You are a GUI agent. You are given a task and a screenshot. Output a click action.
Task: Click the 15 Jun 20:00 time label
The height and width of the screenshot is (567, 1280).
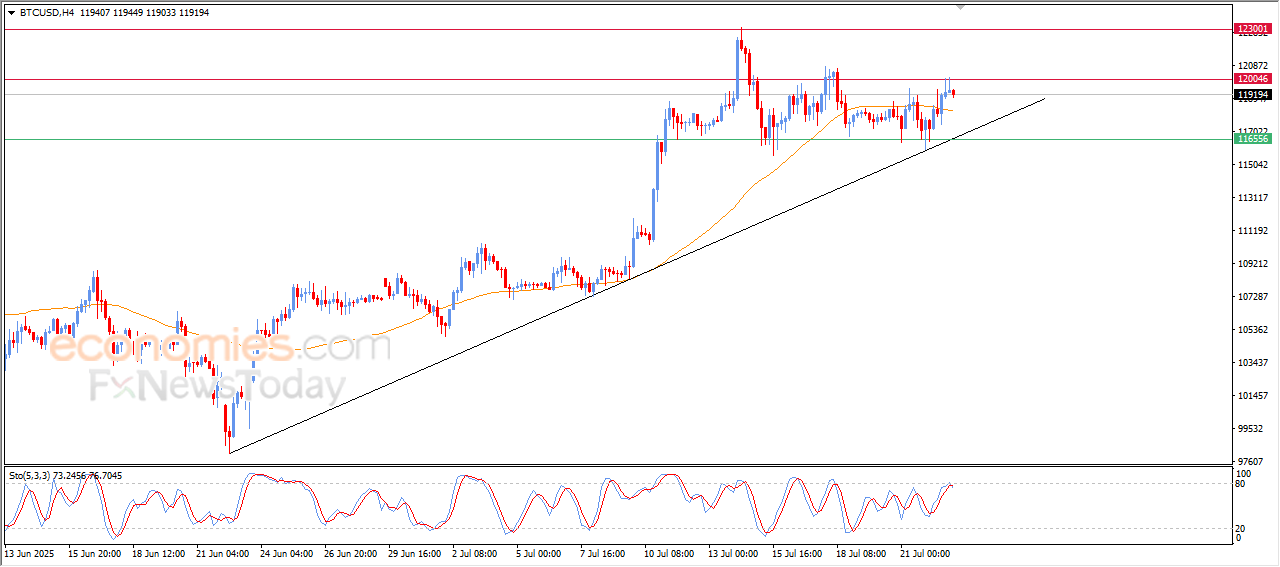click(94, 552)
